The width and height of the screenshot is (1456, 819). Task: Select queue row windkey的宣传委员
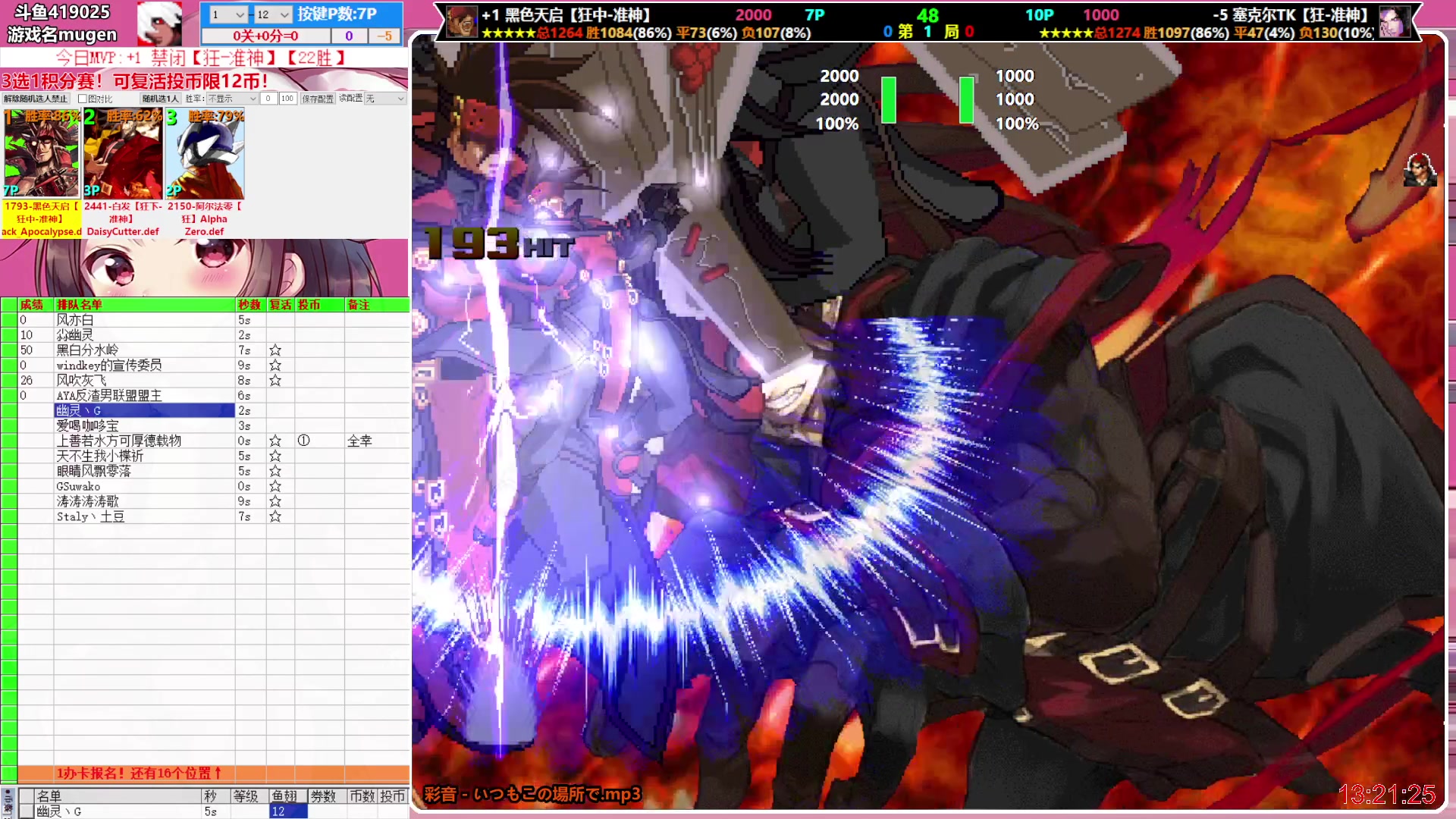click(x=144, y=366)
